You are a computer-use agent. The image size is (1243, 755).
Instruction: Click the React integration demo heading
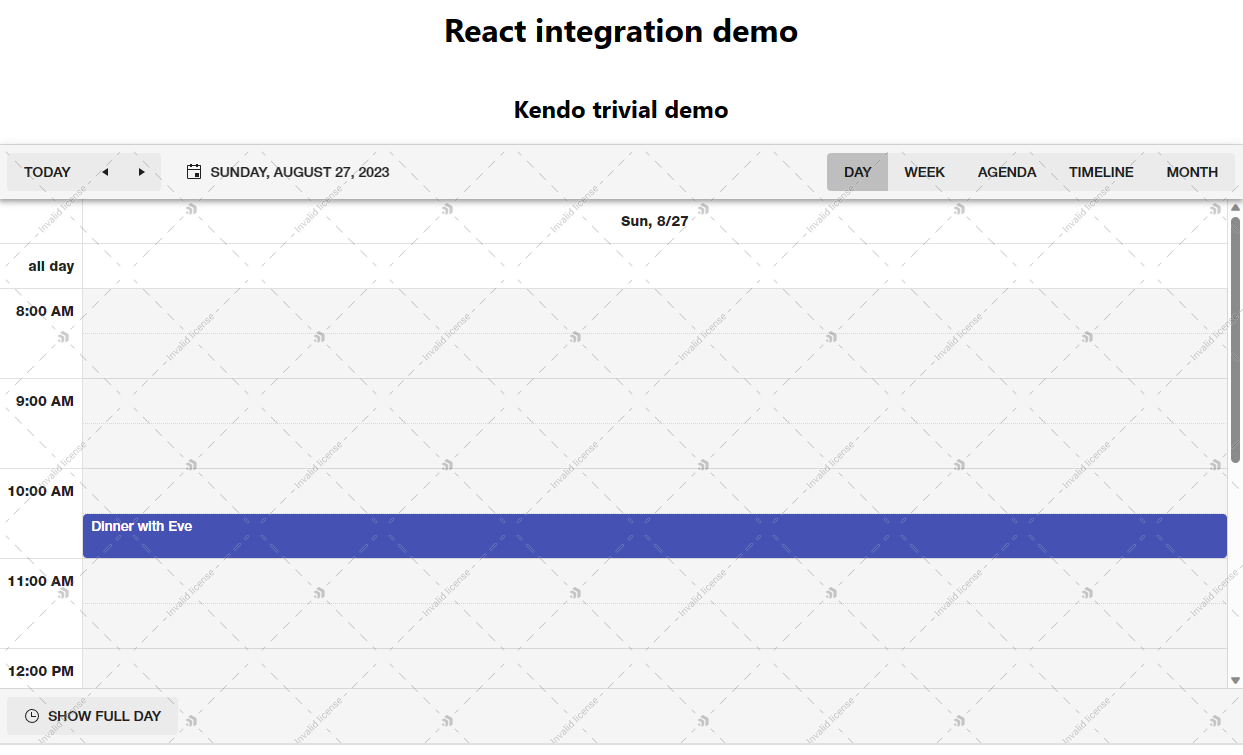(621, 31)
